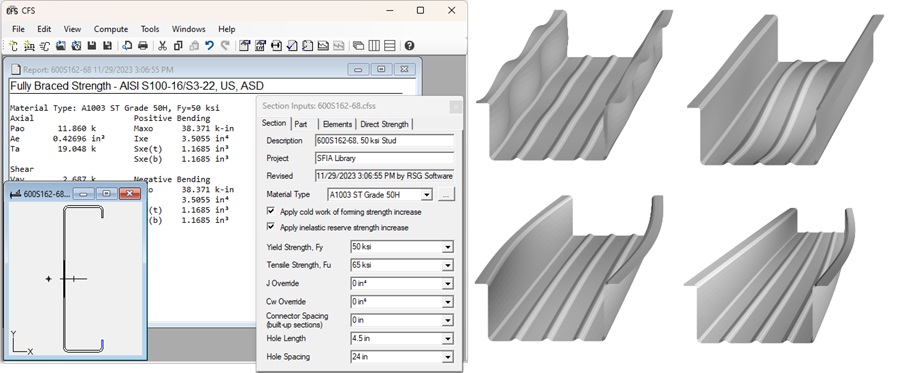This screenshot has height=373, width=900.
Task: Open the Windows menu
Action: [x=188, y=29]
